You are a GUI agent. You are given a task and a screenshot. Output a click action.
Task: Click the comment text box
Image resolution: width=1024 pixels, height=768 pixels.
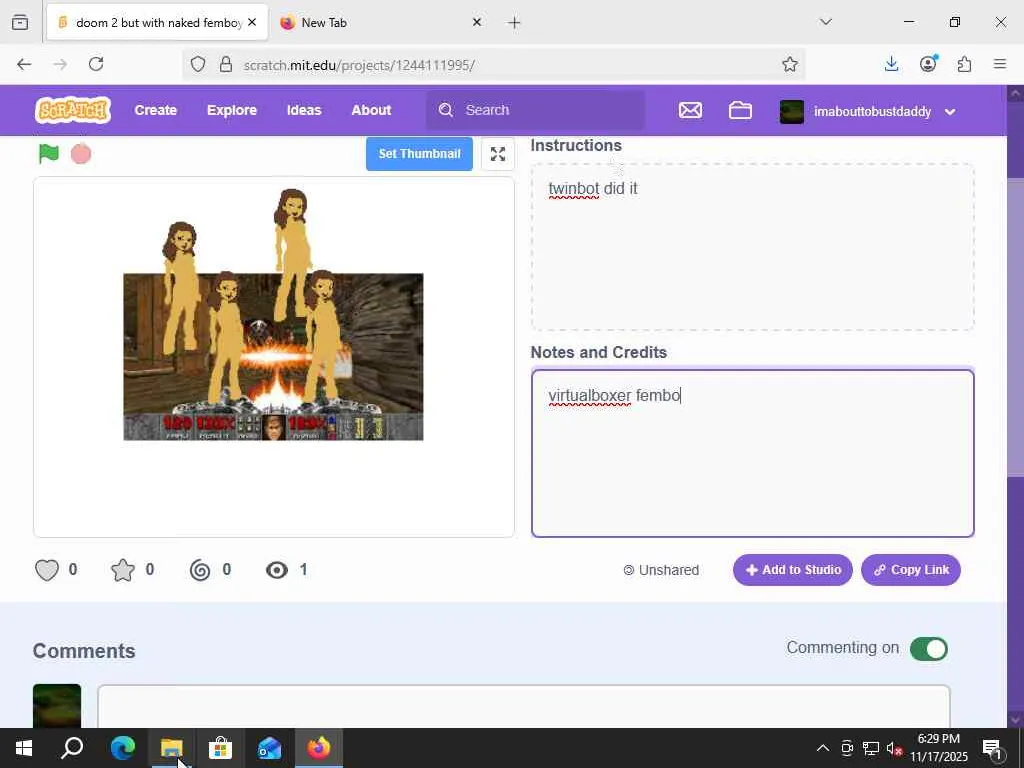click(524, 707)
